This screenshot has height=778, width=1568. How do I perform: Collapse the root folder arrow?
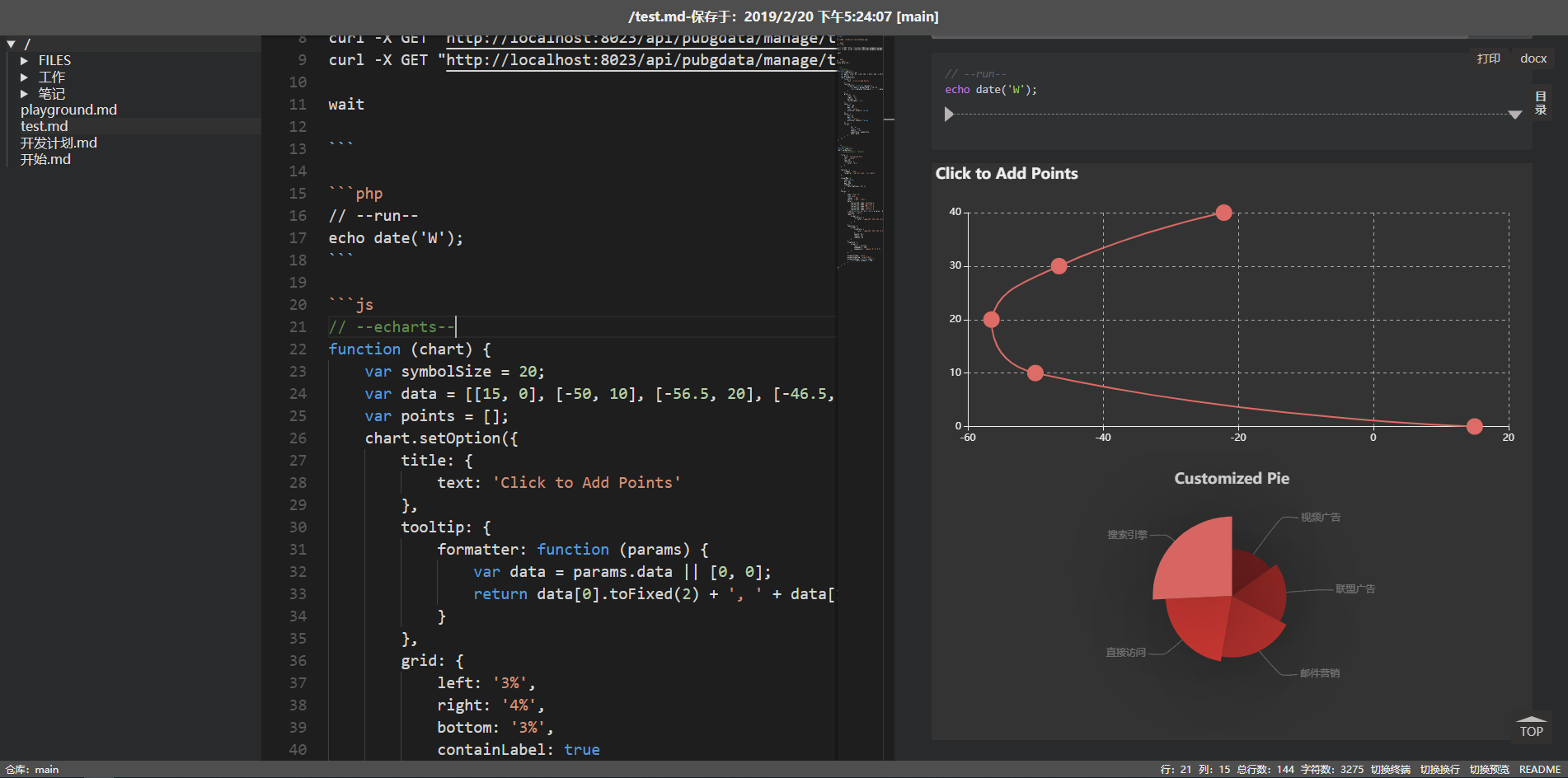(x=11, y=44)
